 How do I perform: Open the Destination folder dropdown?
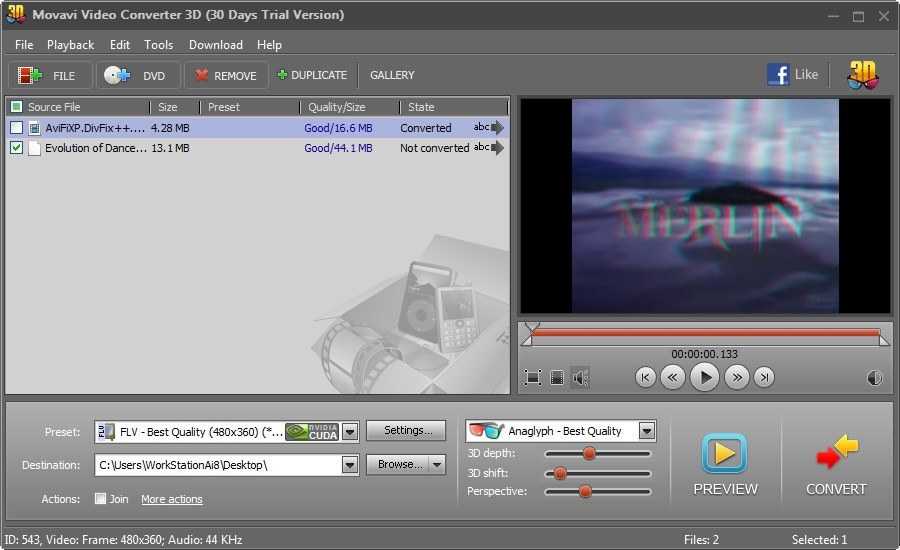tap(350, 464)
